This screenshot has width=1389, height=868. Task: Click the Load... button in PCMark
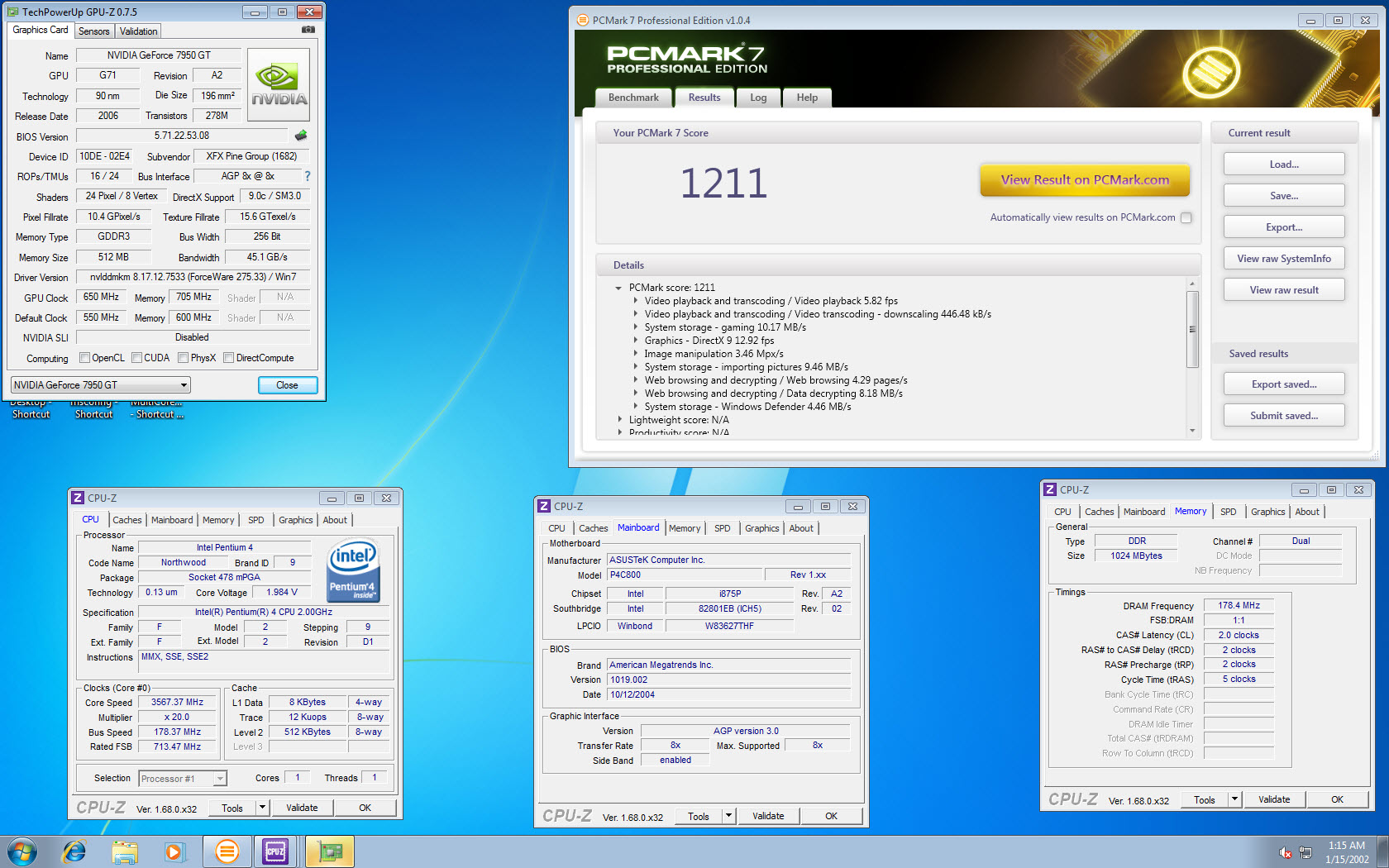click(x=1284, y=165)
